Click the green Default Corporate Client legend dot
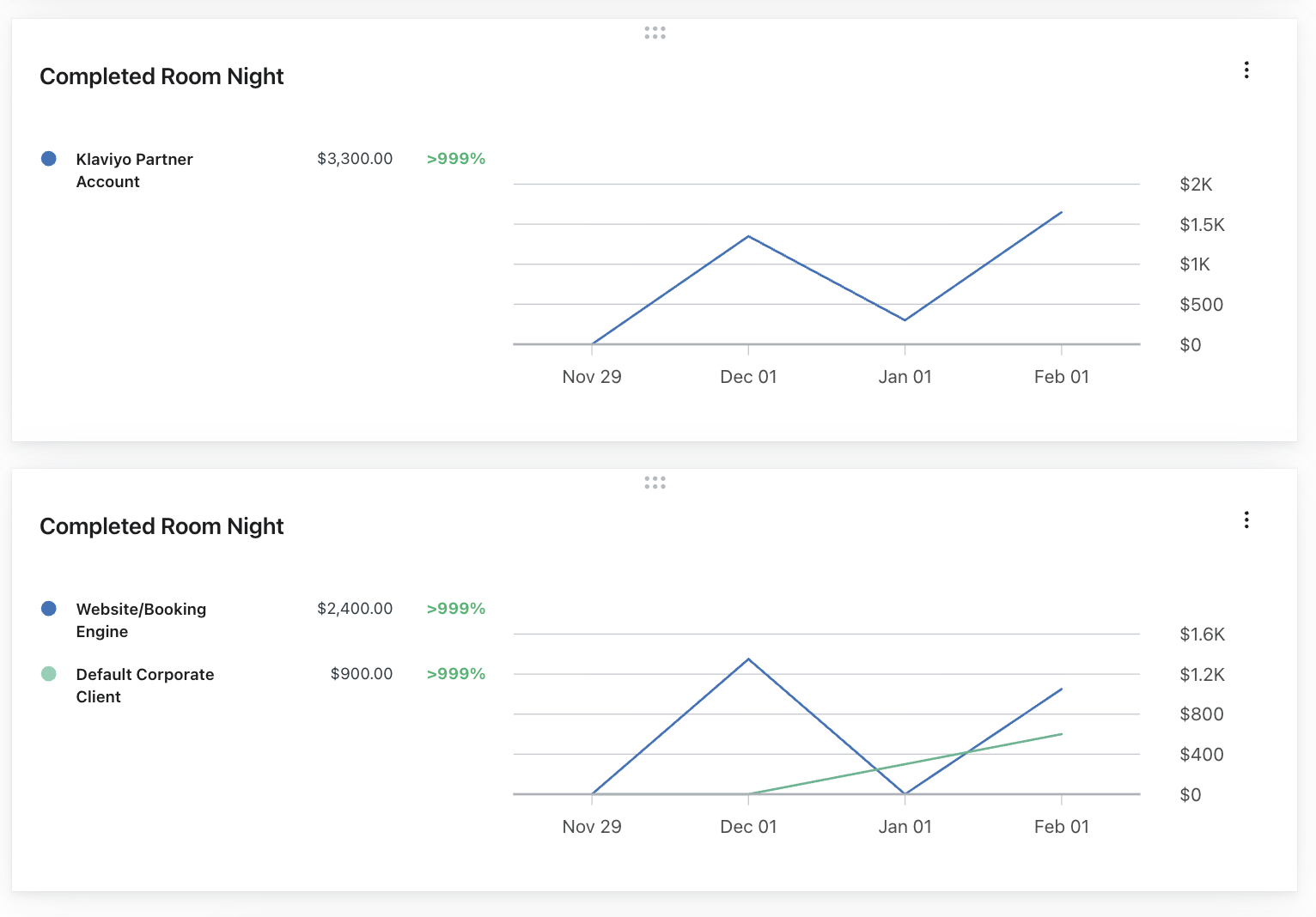The width and height of the screenshot is (1316, 917). (49, 674)
